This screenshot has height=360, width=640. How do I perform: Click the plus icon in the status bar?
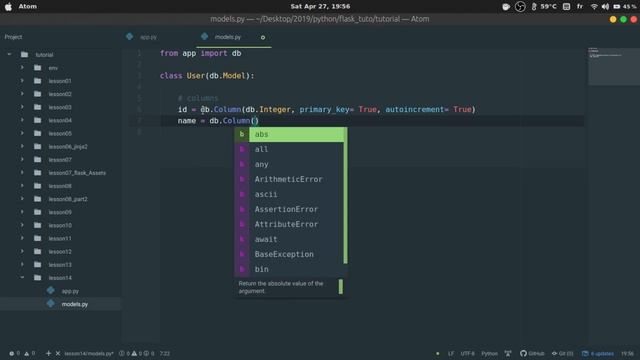(x=49, y=353)
